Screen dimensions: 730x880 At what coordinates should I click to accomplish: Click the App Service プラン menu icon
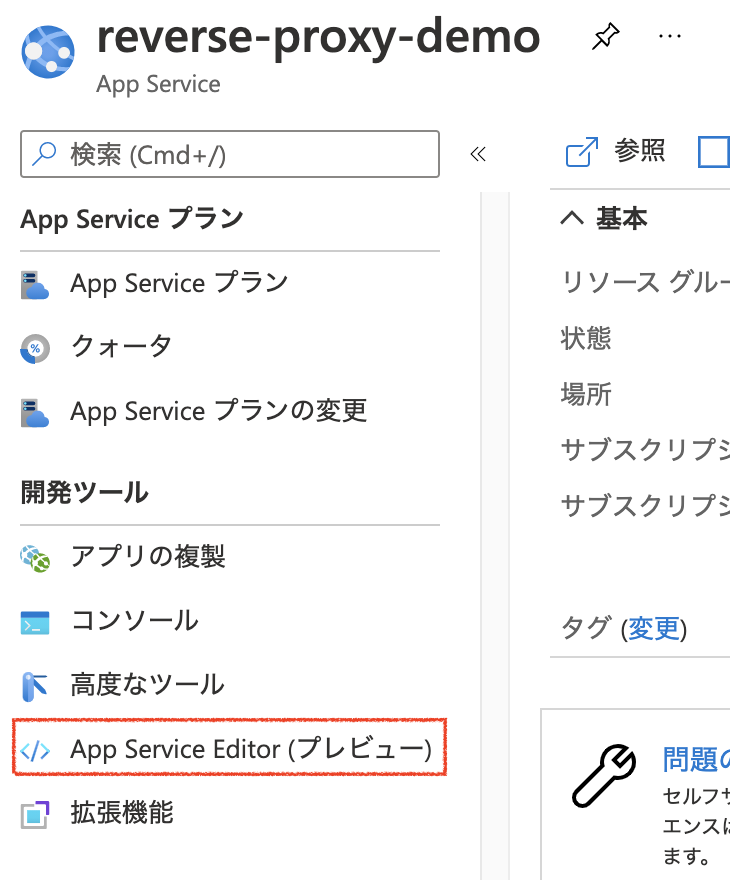[35, 285]
